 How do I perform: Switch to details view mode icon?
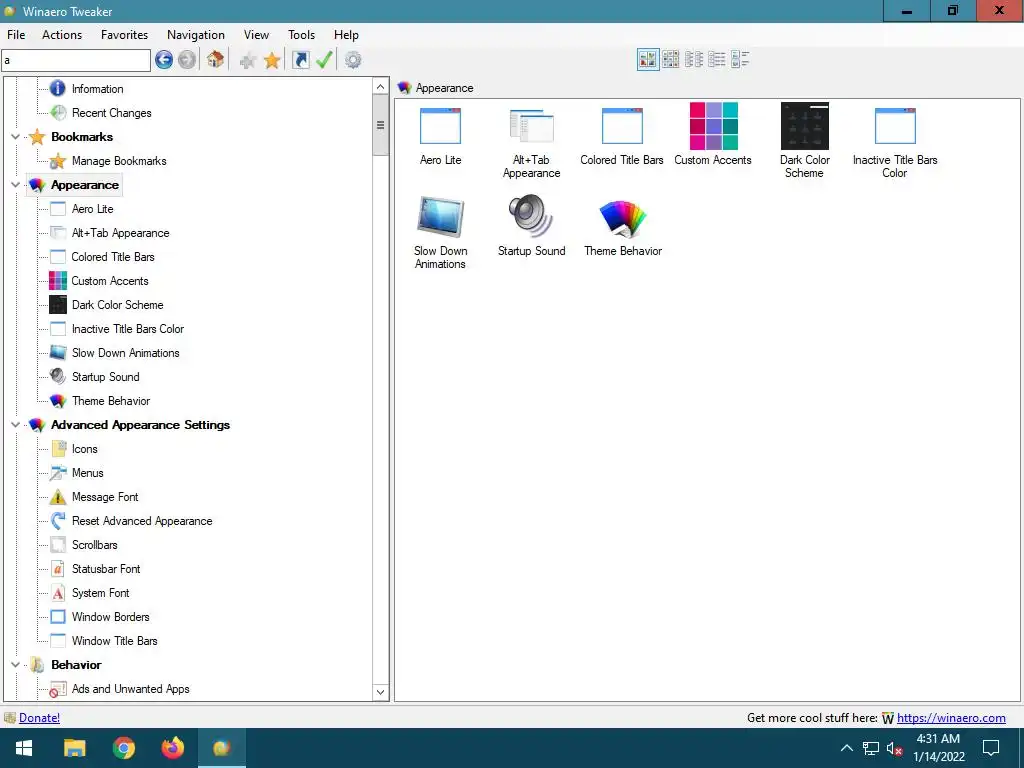point(716,59)
